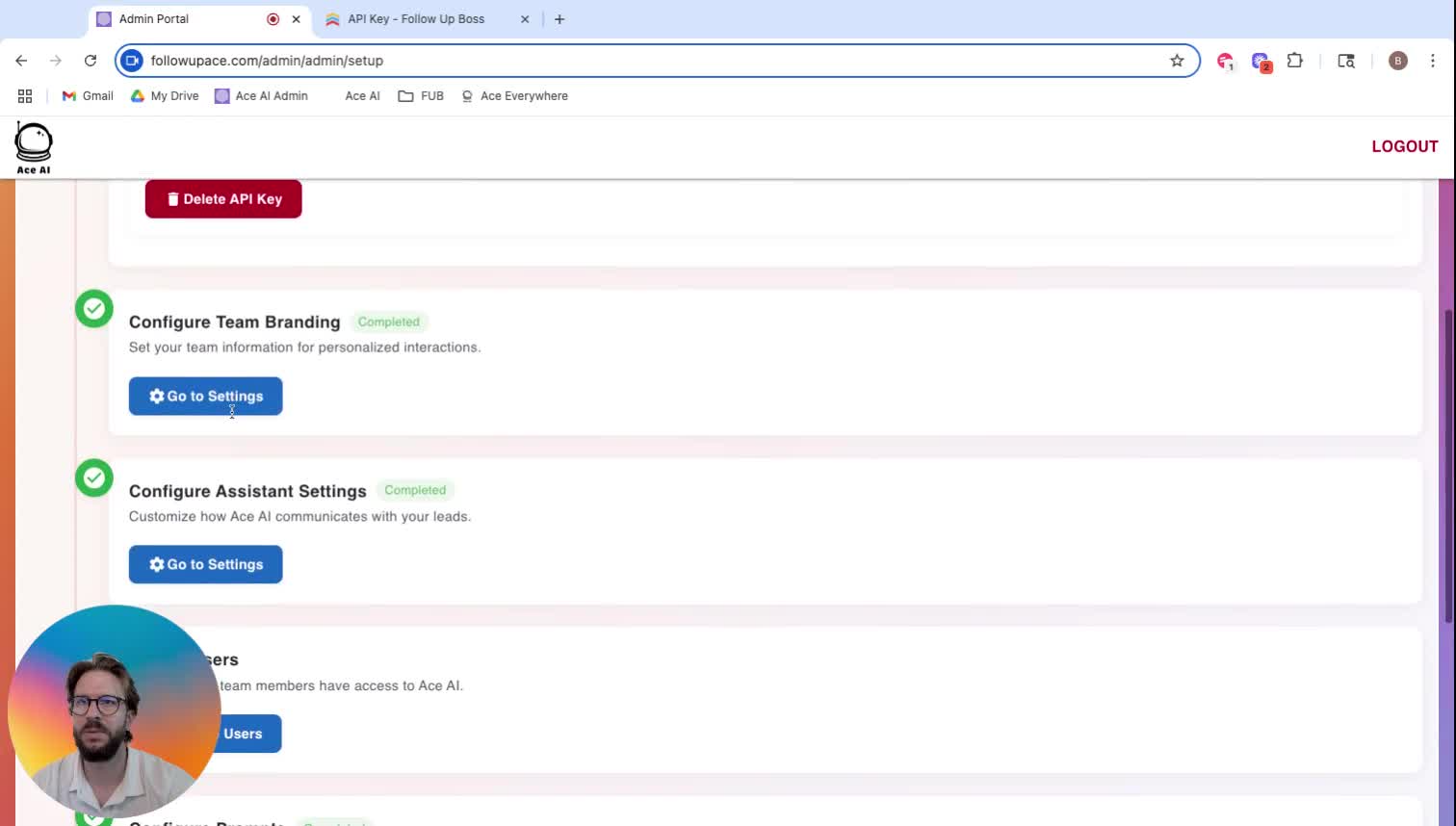Image resolution: width=1456 pixels, height=826 pixels.
Task: Click the Completed badge next to Assistant Settings
Action: tap(415, 490)
